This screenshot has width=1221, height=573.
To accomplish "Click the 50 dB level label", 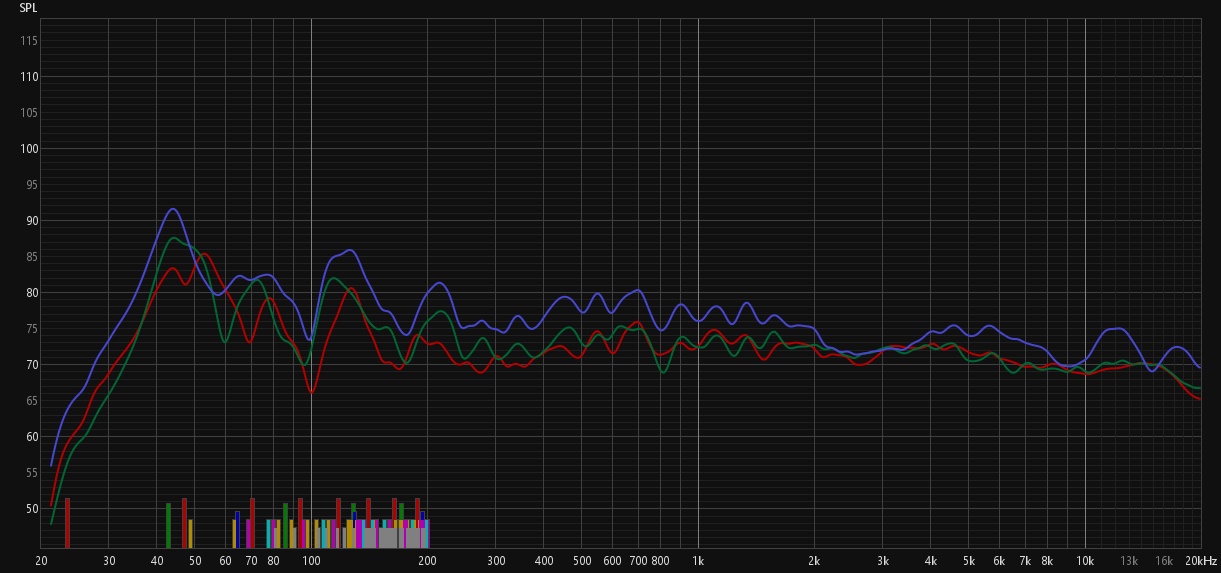I will (x=31, y=509).
